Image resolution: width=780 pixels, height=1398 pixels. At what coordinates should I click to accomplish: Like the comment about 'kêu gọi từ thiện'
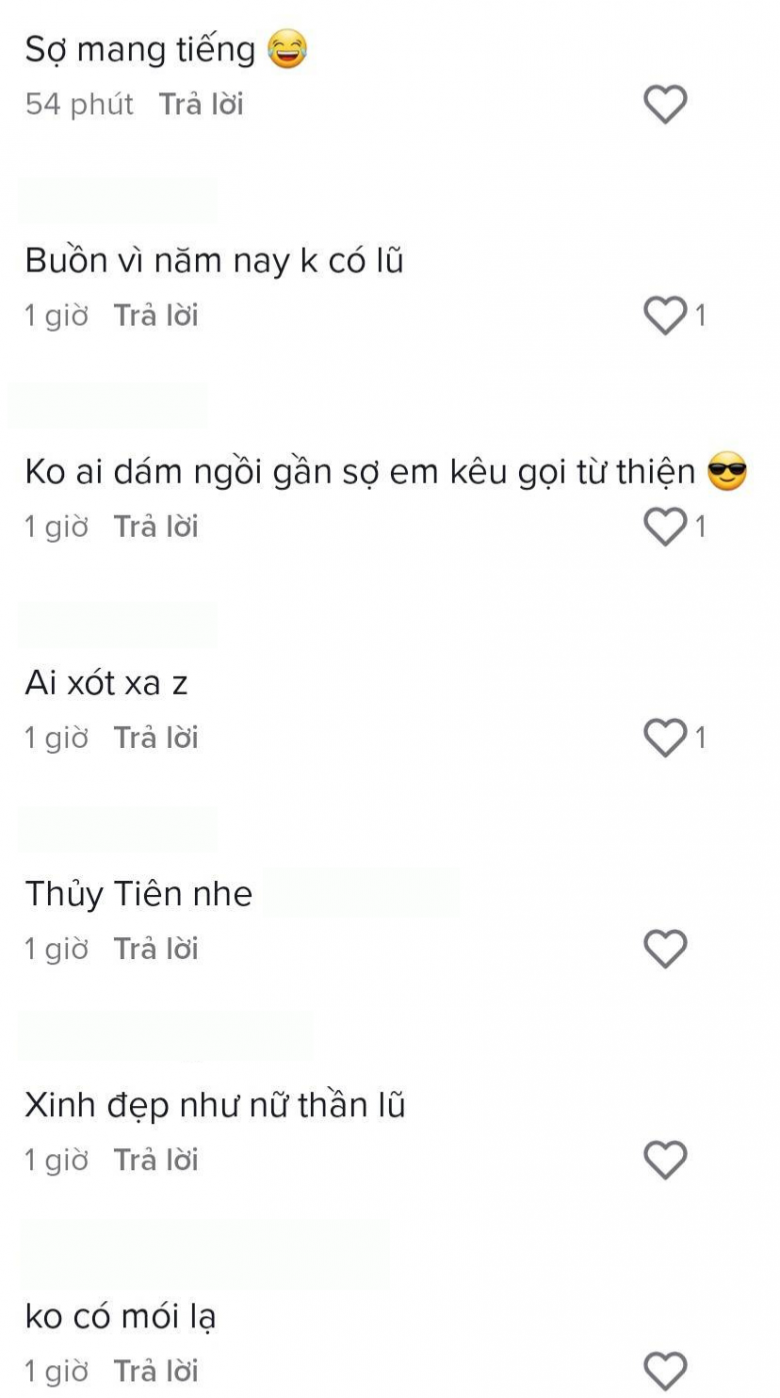point(665,527)
